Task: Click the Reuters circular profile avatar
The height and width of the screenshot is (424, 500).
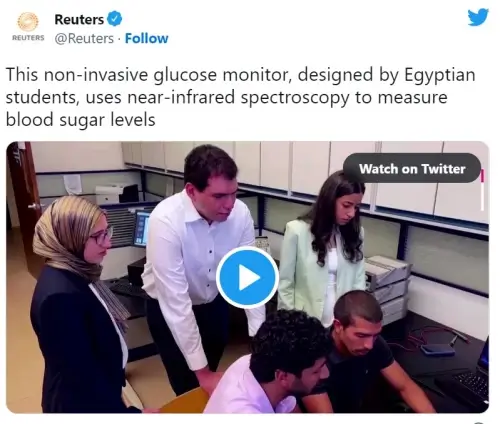Action: point(28,22)
